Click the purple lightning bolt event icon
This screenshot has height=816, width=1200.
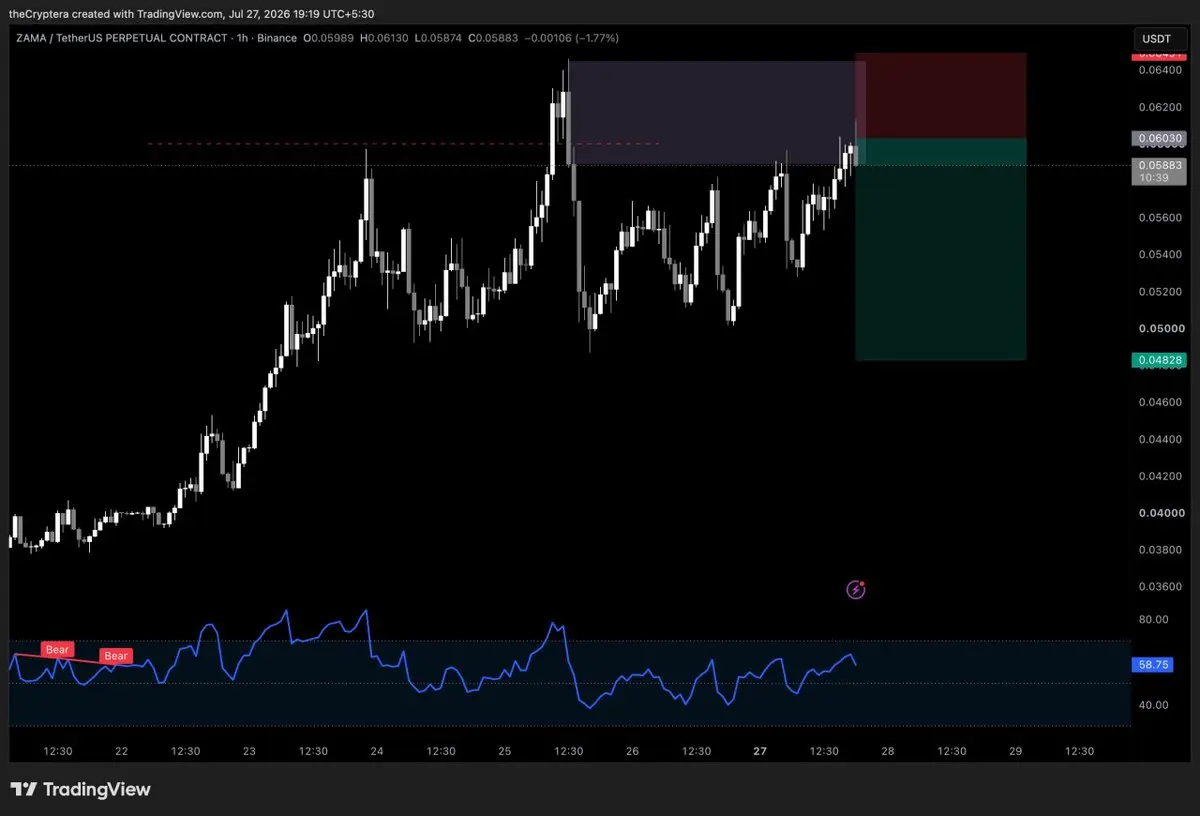click(856, 589)
